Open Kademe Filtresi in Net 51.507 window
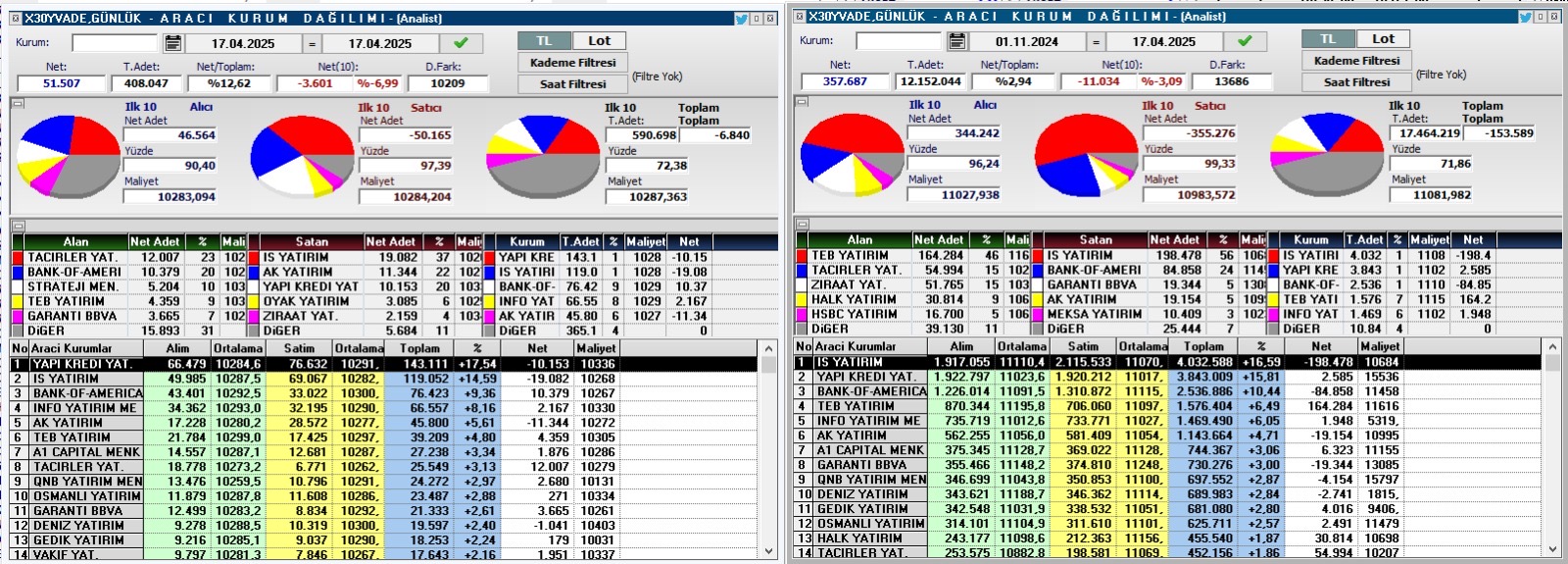 click(x=572, y=62)
